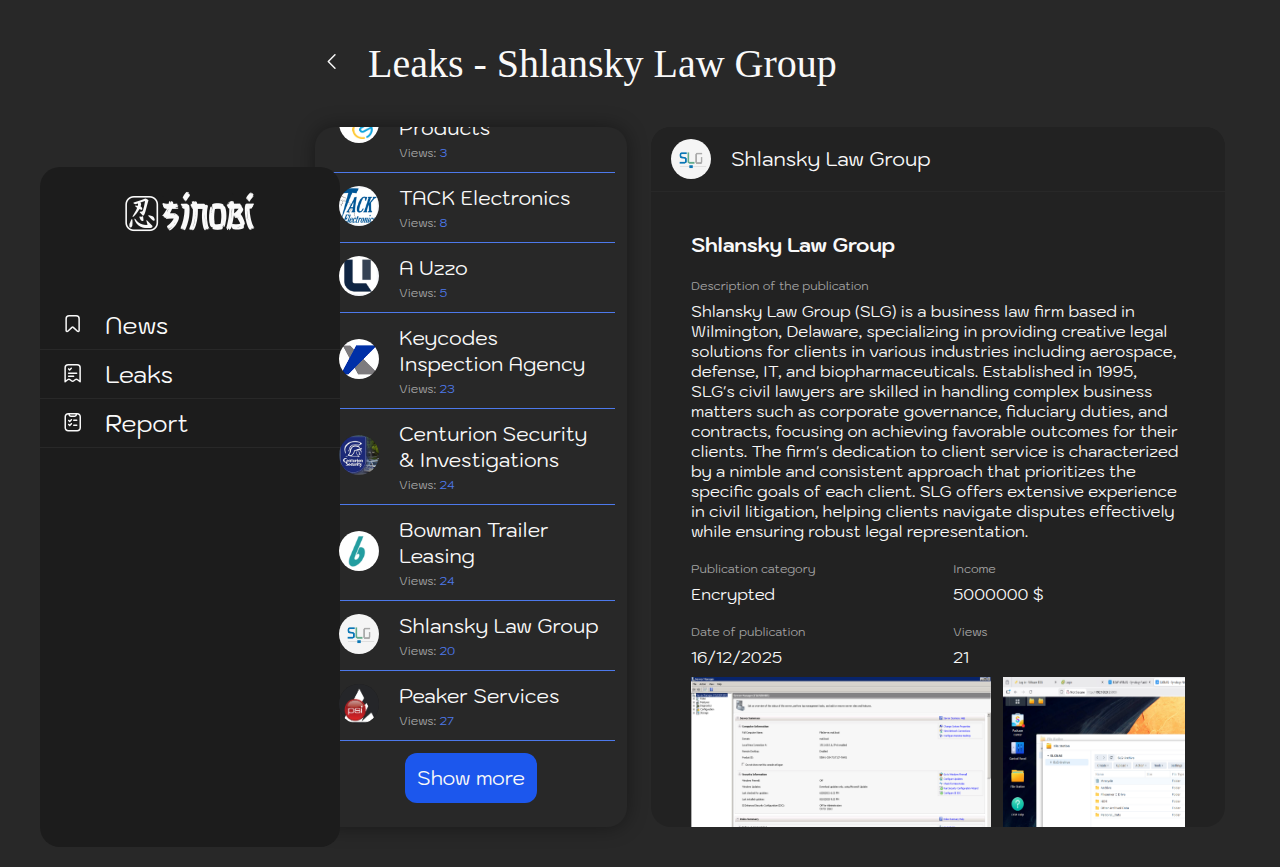
Task: Click the back arrow beside the Leaks title
Action: click(332, 62)
